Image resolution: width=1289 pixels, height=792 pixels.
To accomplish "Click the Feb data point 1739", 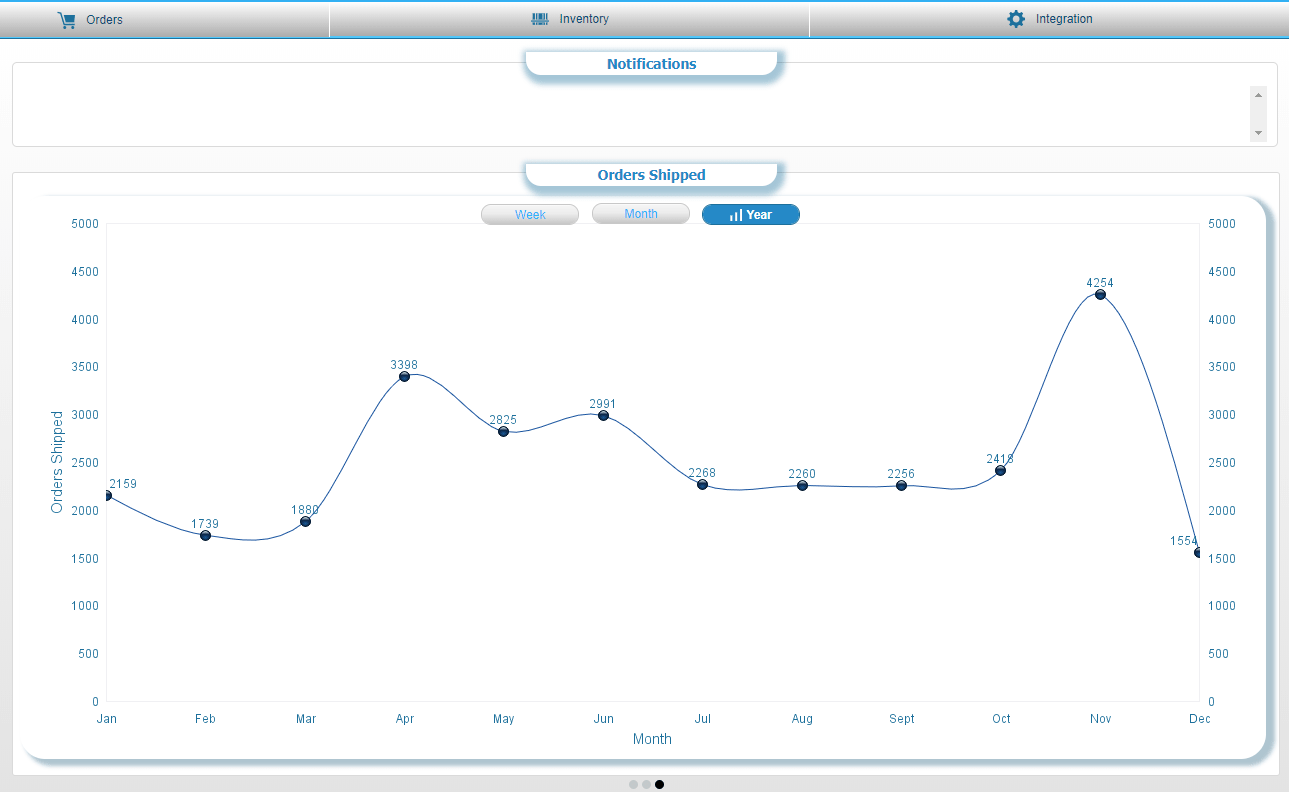I will [205, 536].
